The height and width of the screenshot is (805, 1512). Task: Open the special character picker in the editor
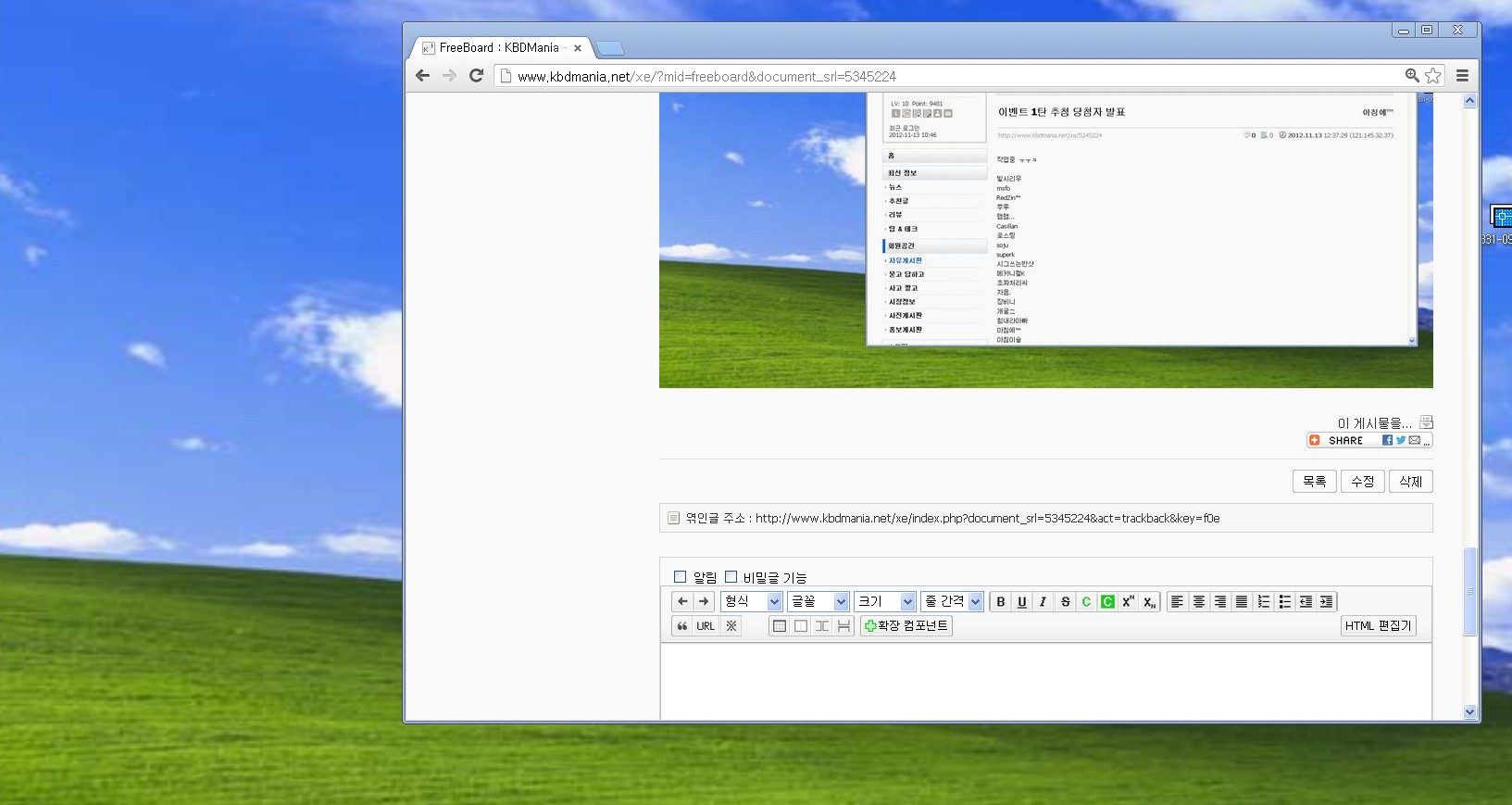point(731,626)
